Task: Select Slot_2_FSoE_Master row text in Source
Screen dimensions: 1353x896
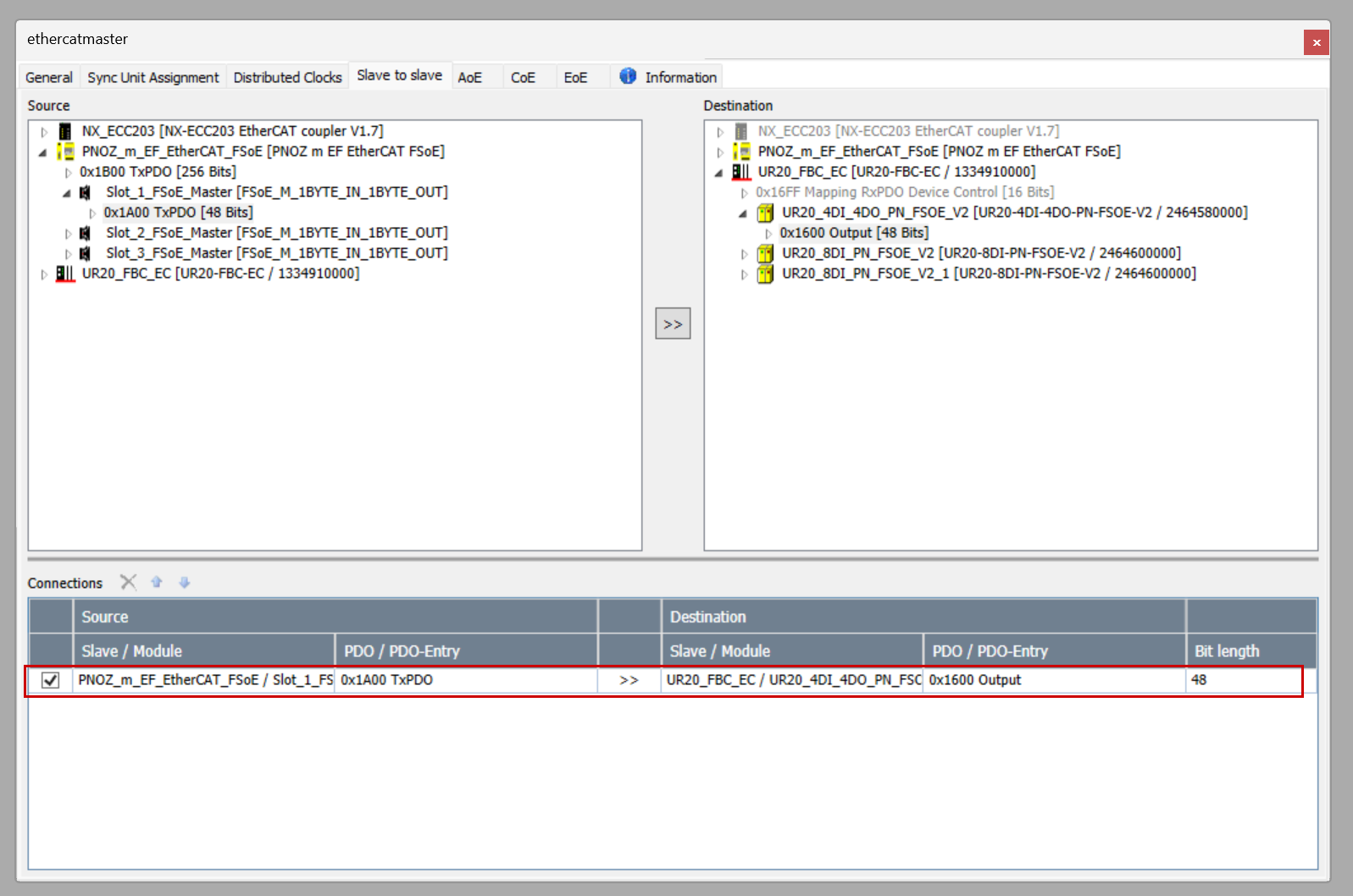Action: pos(277,233)
